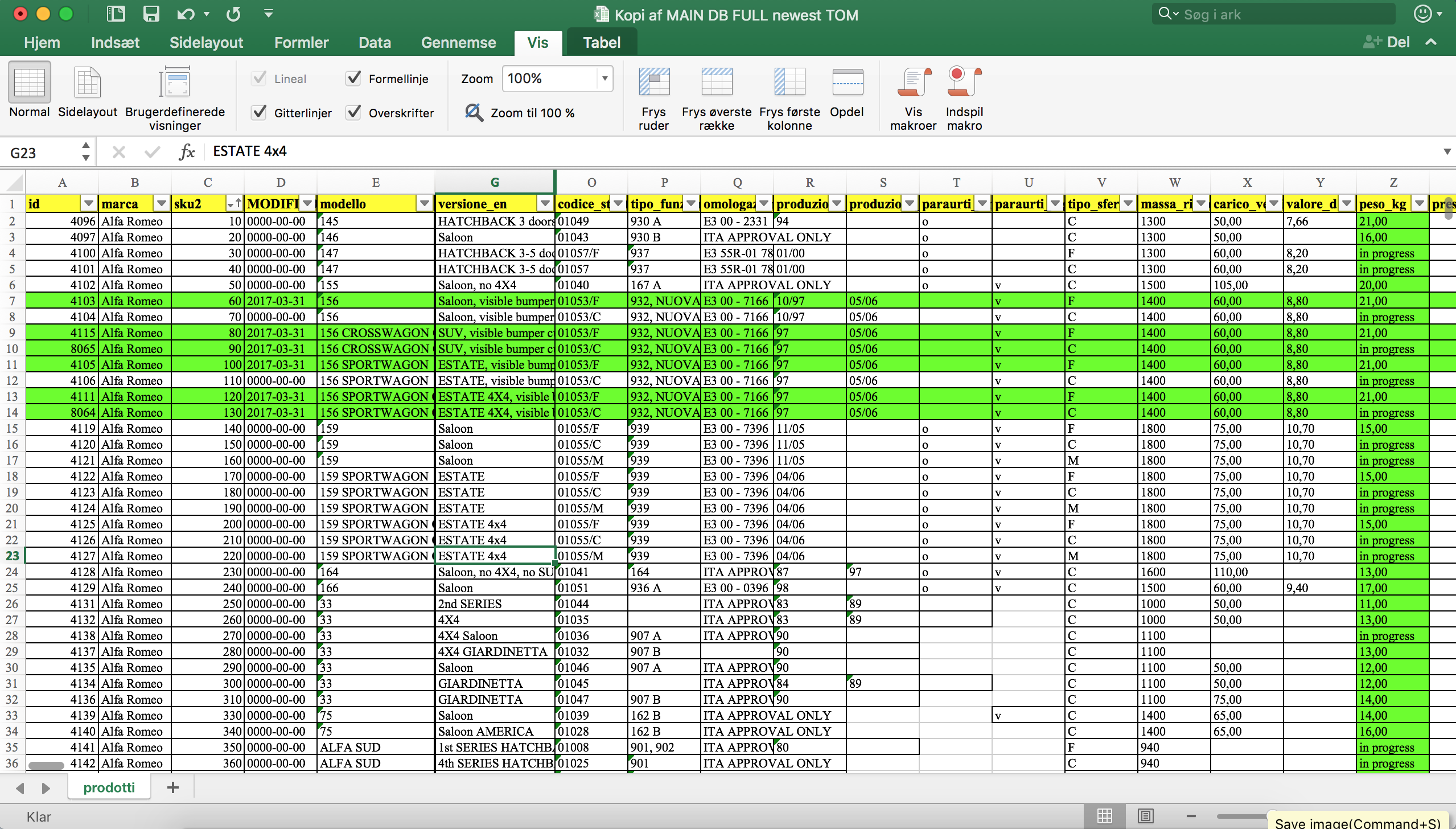Uncheck the Formellinje checkbox
Image resolution: width=1456 pixels, height=829 pixels.
point(353,78)
